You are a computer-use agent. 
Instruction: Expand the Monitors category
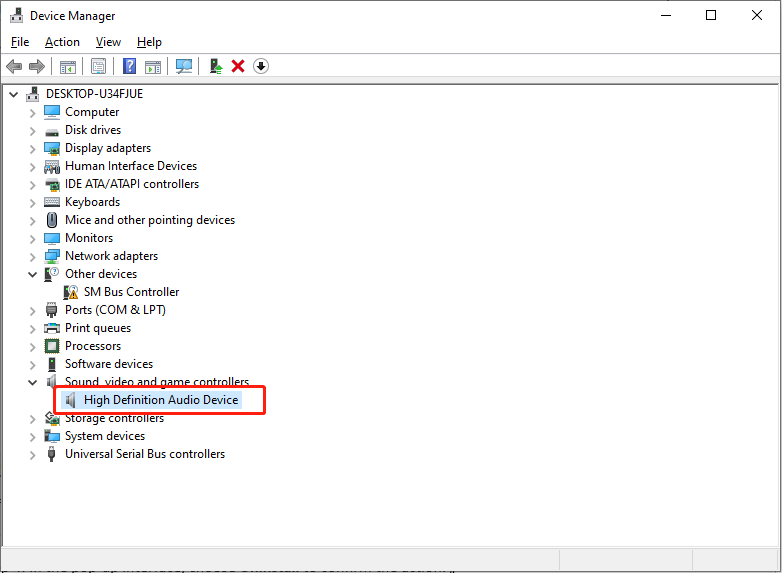(32, 239)
